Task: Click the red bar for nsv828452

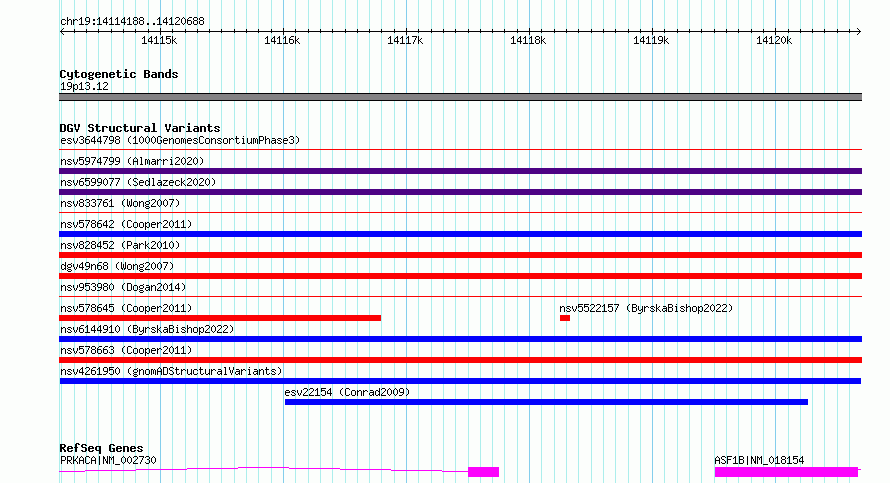Action: point(460,255)
